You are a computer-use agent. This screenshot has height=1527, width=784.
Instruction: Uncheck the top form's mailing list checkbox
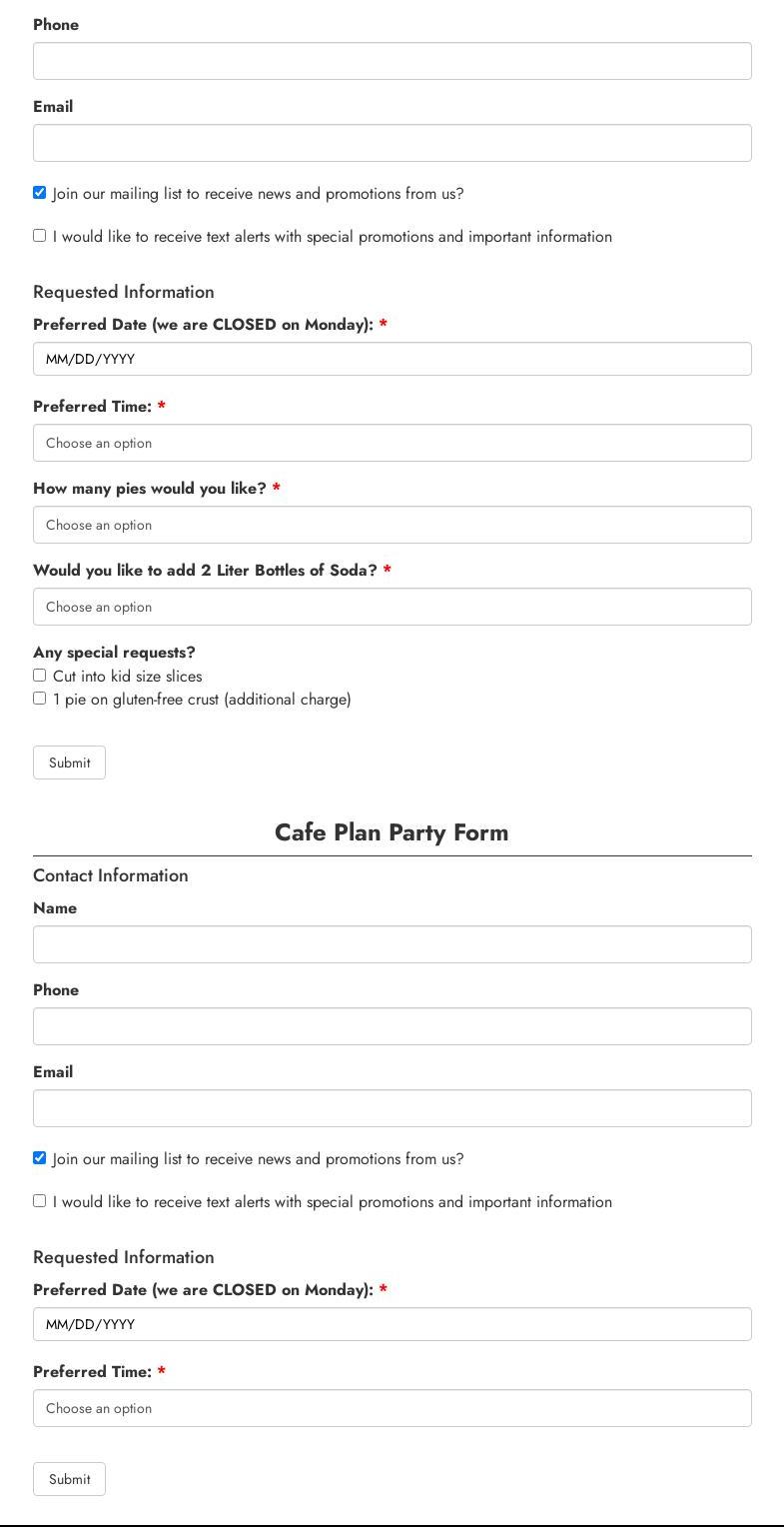(x=40, y=193)
